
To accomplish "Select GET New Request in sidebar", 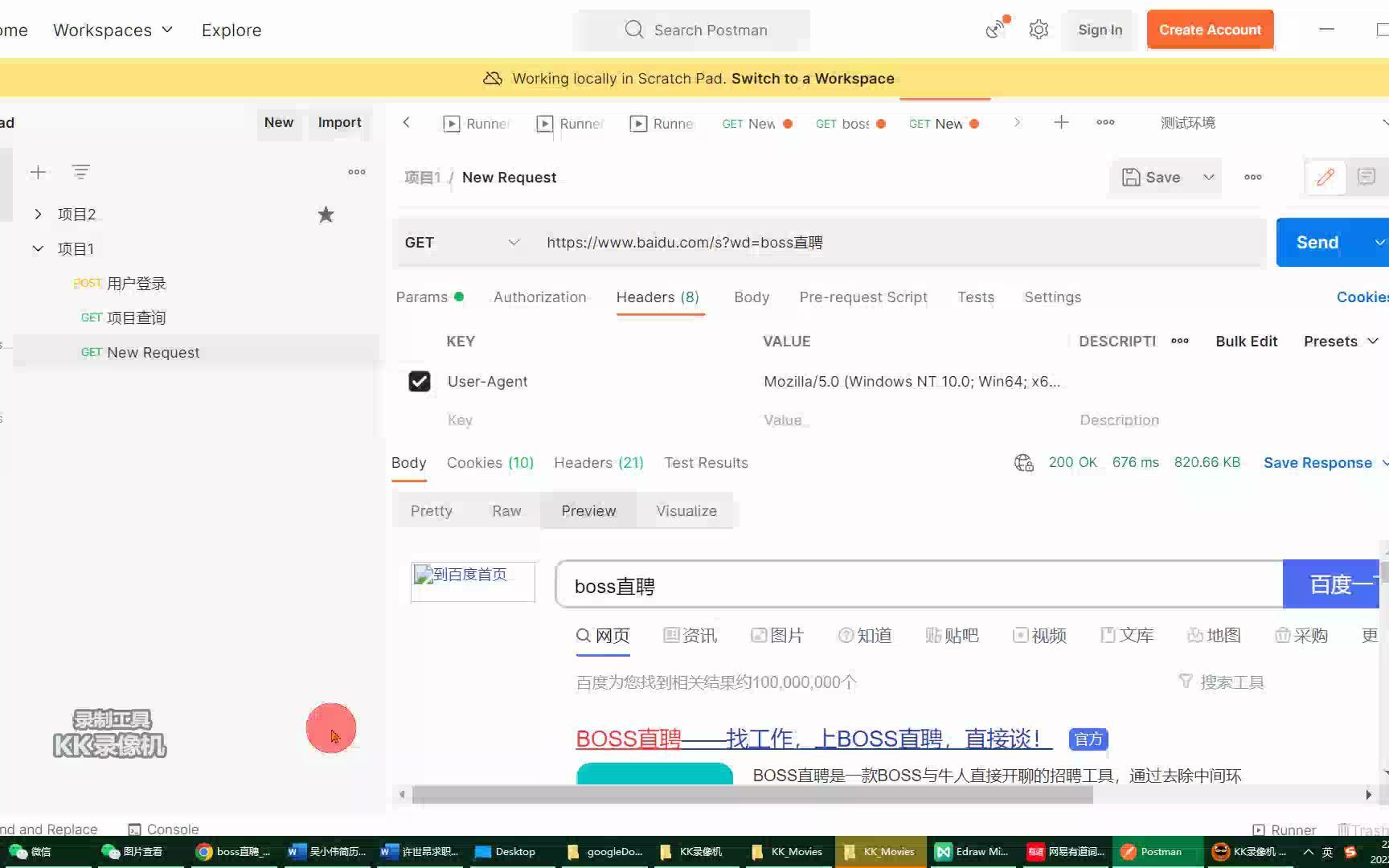I will pos(140,352).
